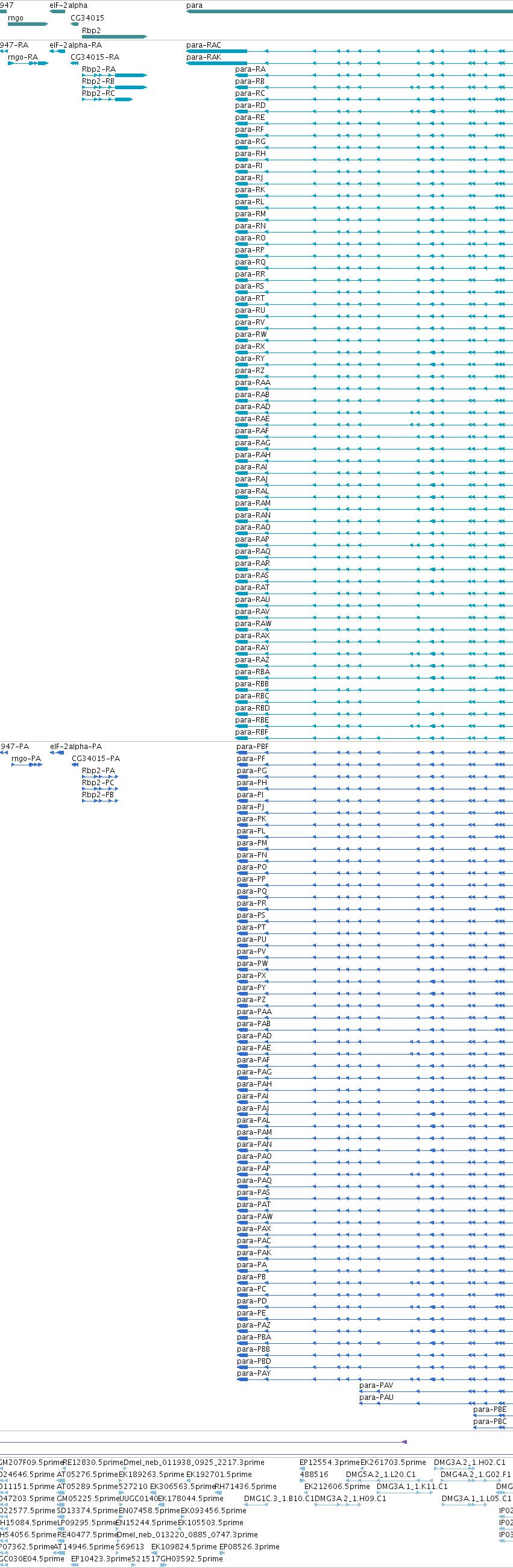Viewport: 513px width, 1568px height.
Task: Select transcript para-RAW
Action: (x=253, y=623)
